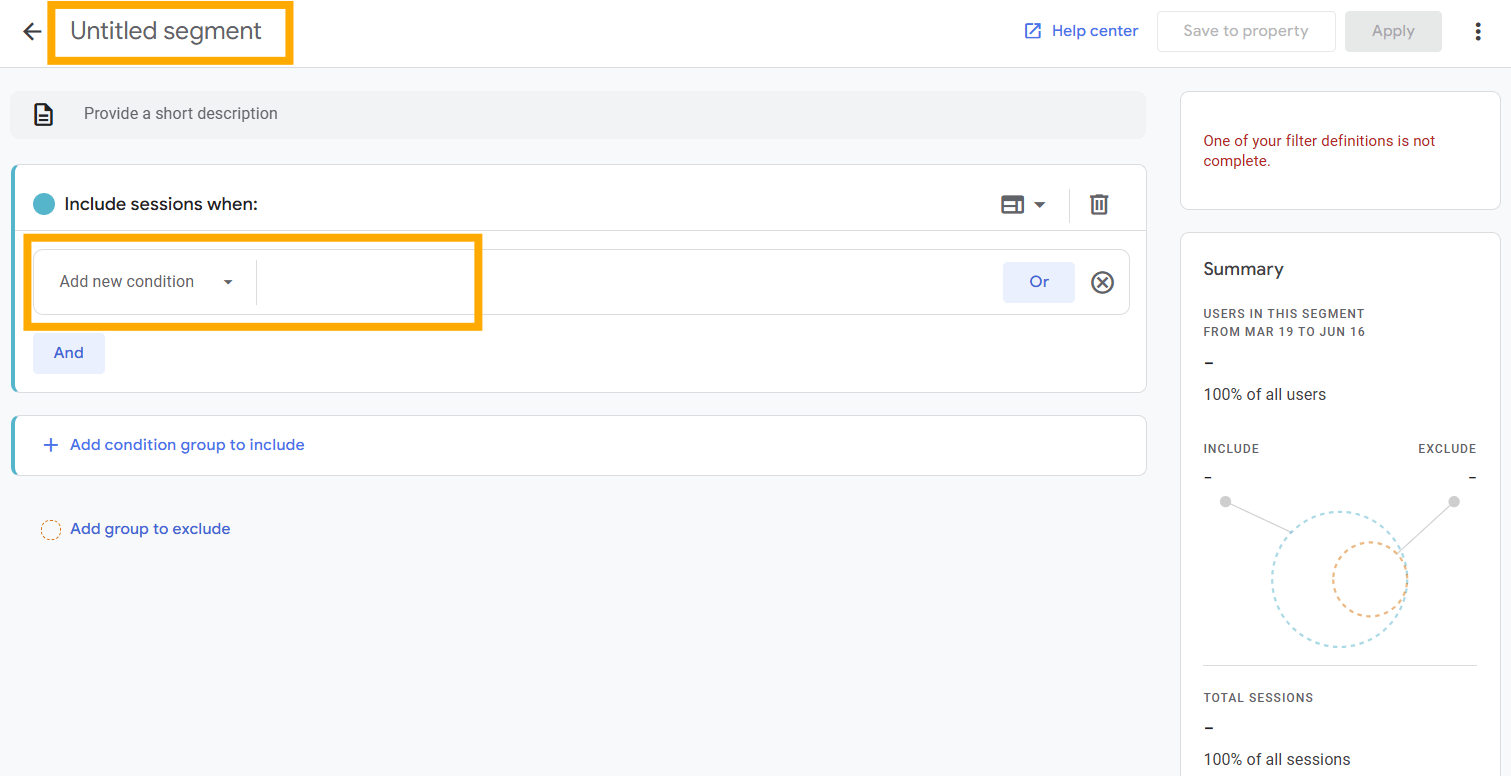This screenshot has width=1511, height=776.
Task: Expand the Add new condition dropdown
Action: (145, 282)
